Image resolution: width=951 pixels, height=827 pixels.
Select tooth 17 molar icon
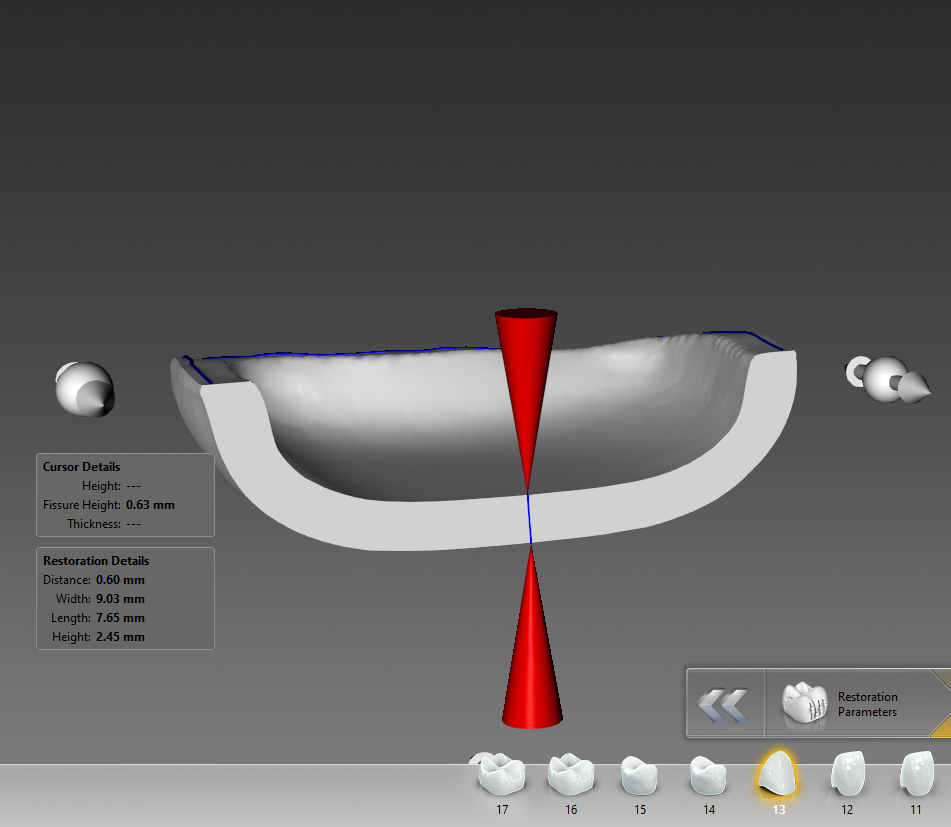tap(502, 774)
